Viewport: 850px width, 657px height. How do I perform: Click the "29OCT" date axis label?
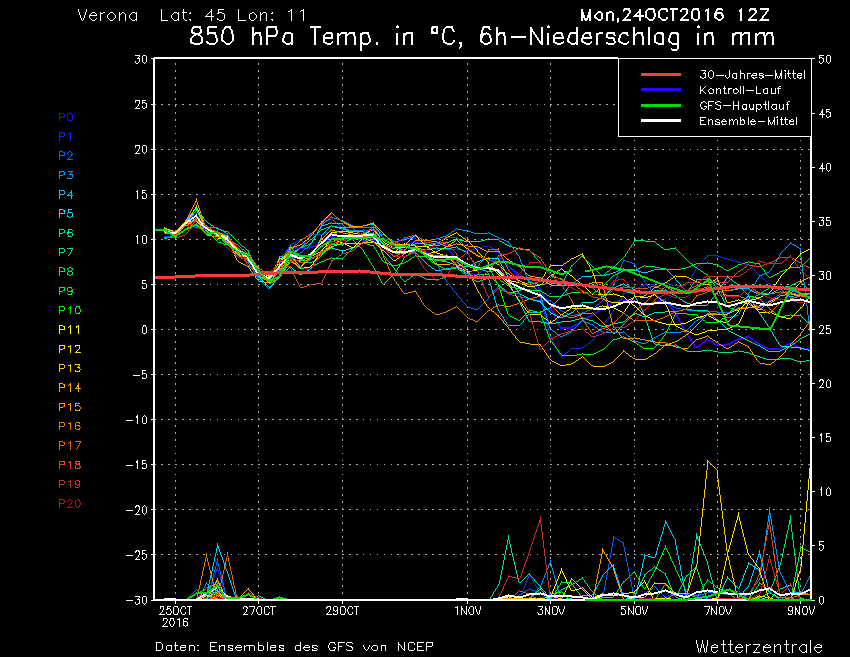click(342, 611)
